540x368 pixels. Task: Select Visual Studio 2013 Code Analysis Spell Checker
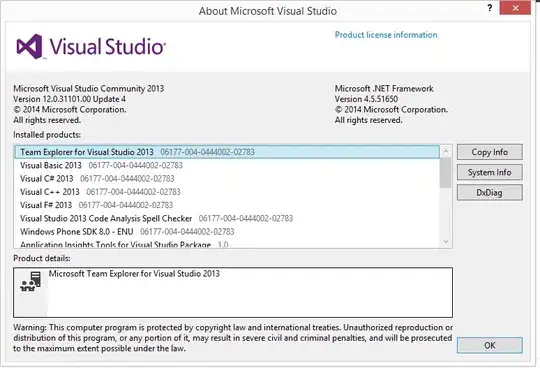click(x=227, y=218)
